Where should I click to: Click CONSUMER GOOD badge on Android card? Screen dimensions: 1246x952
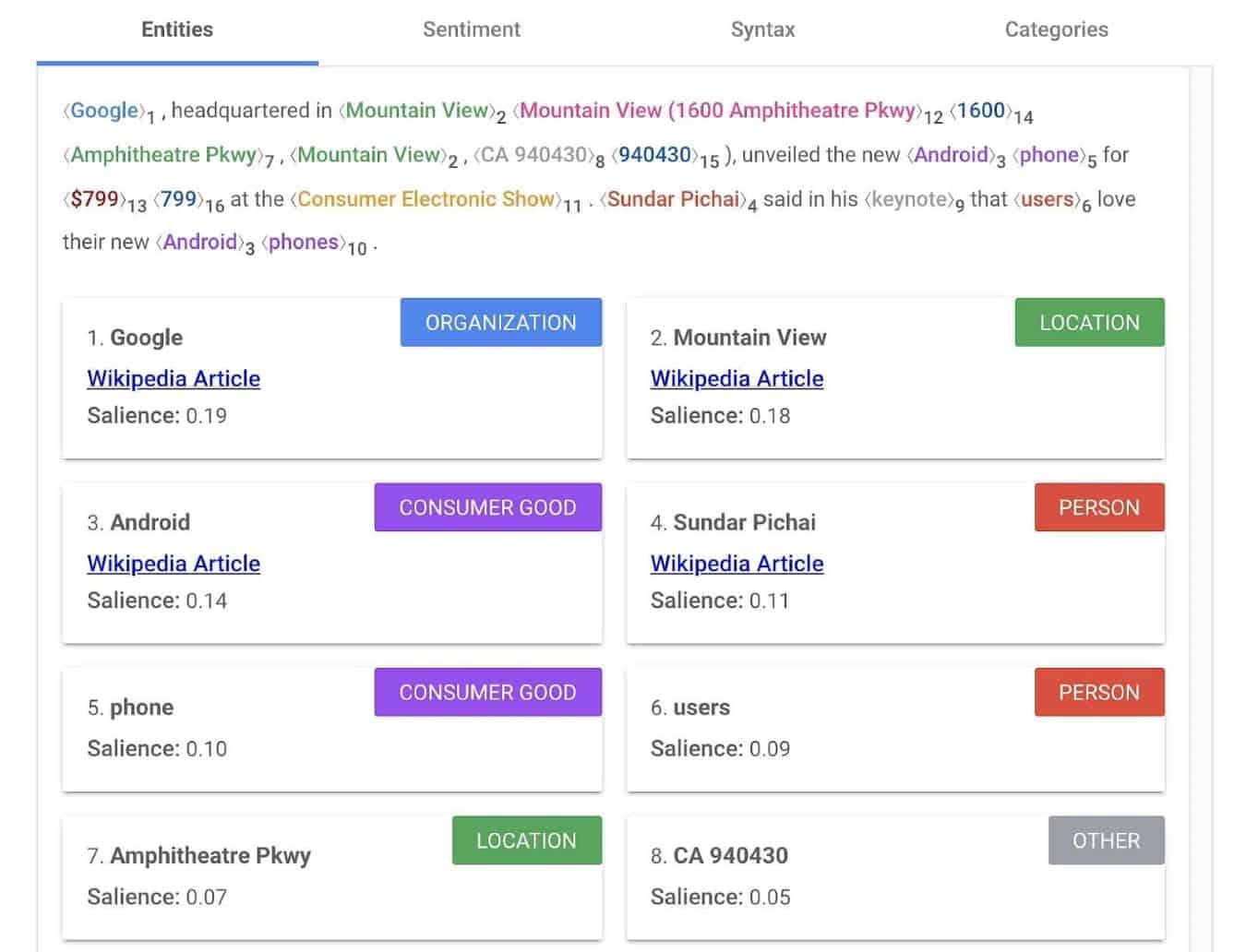coord(487,507)
